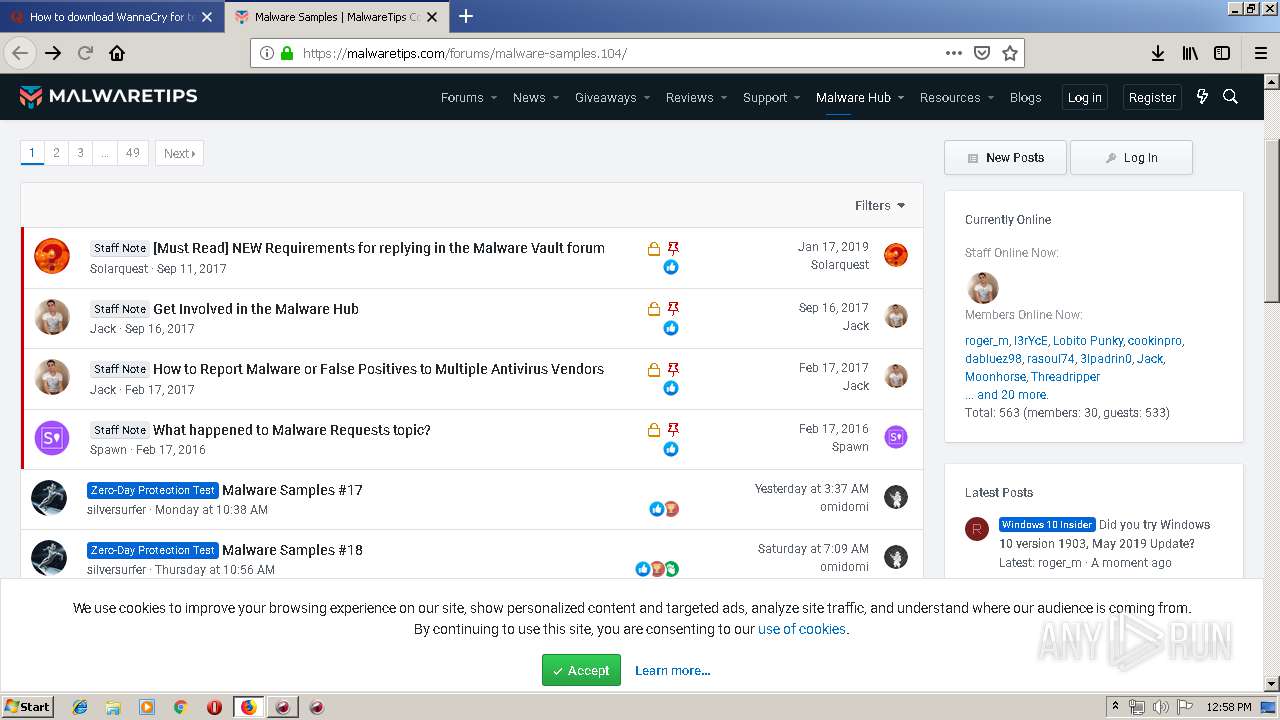Open silversurfer's avatar on Malware Samples #17
The width and height of the screenshot is (1280, 720).
click(x=49, y=498)
